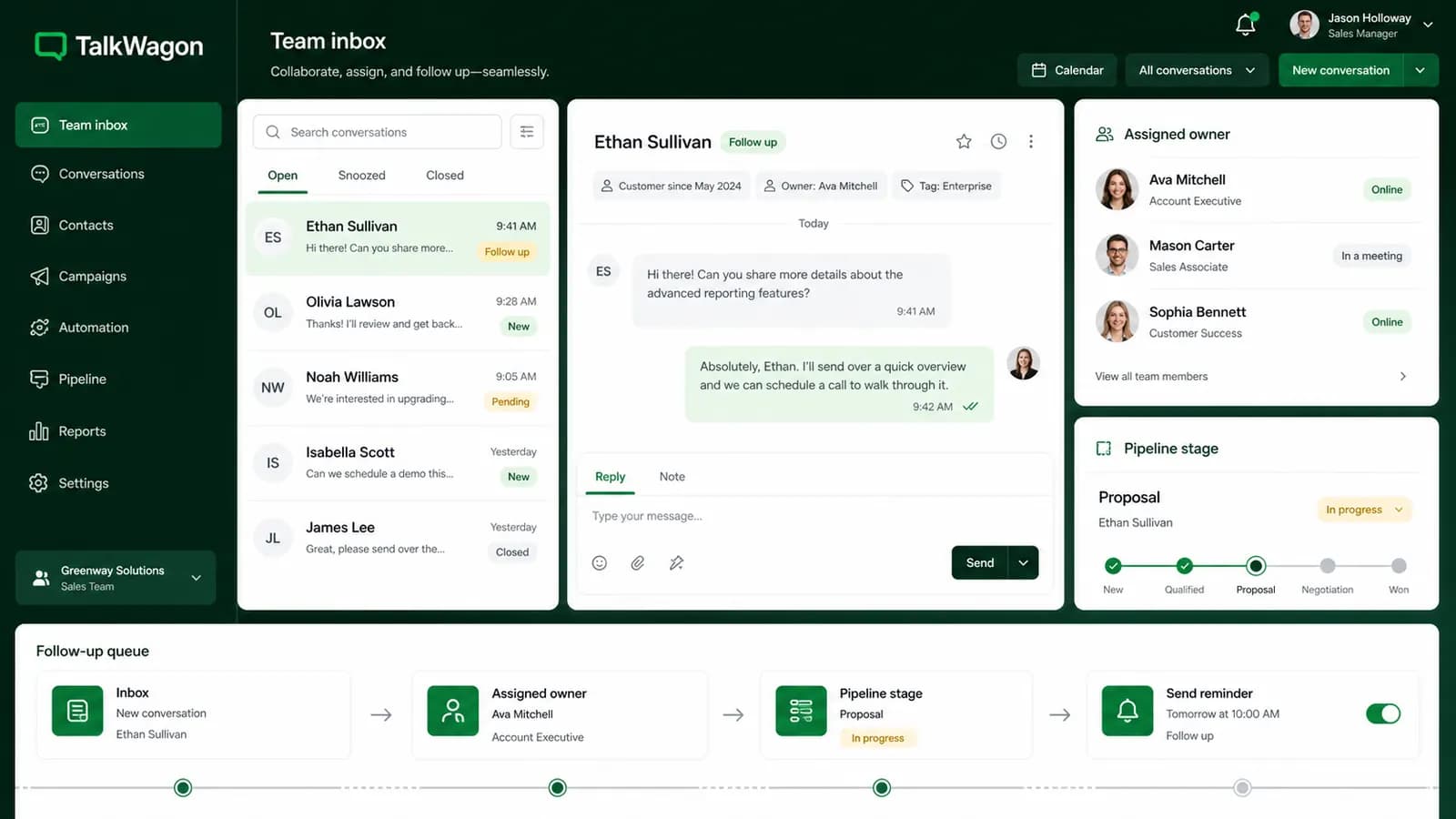Open the James Lee conversation

click(398, 539)
